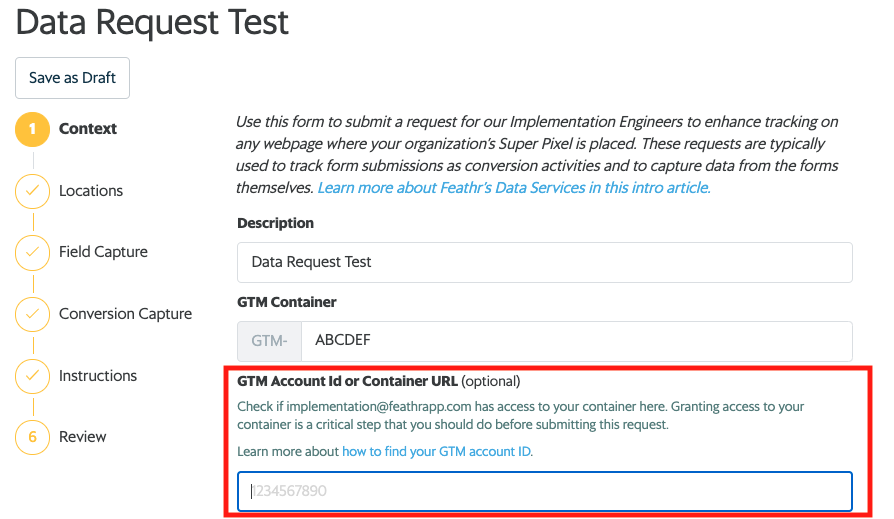Screen dimensions: 894x519
Task: Open the Locations step
Action: (x=91, y=191)
